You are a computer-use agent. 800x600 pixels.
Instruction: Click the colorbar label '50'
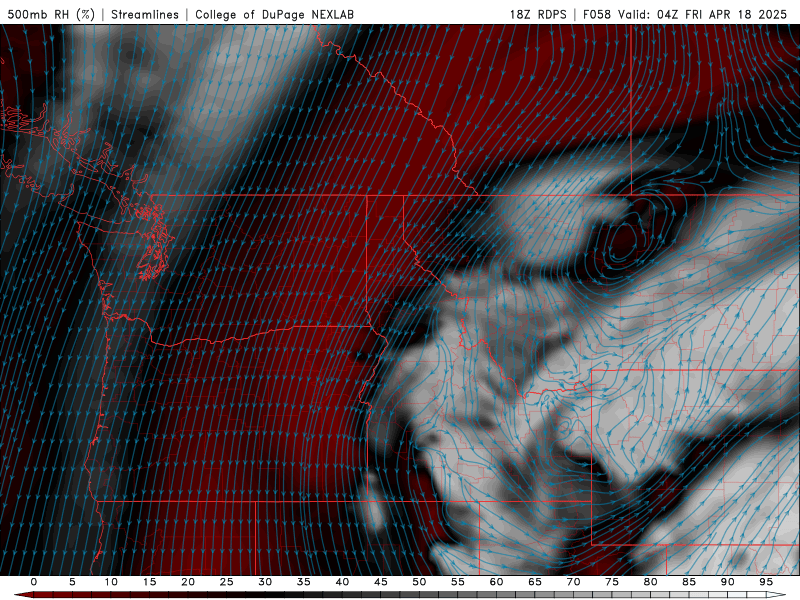click(419, 582)
